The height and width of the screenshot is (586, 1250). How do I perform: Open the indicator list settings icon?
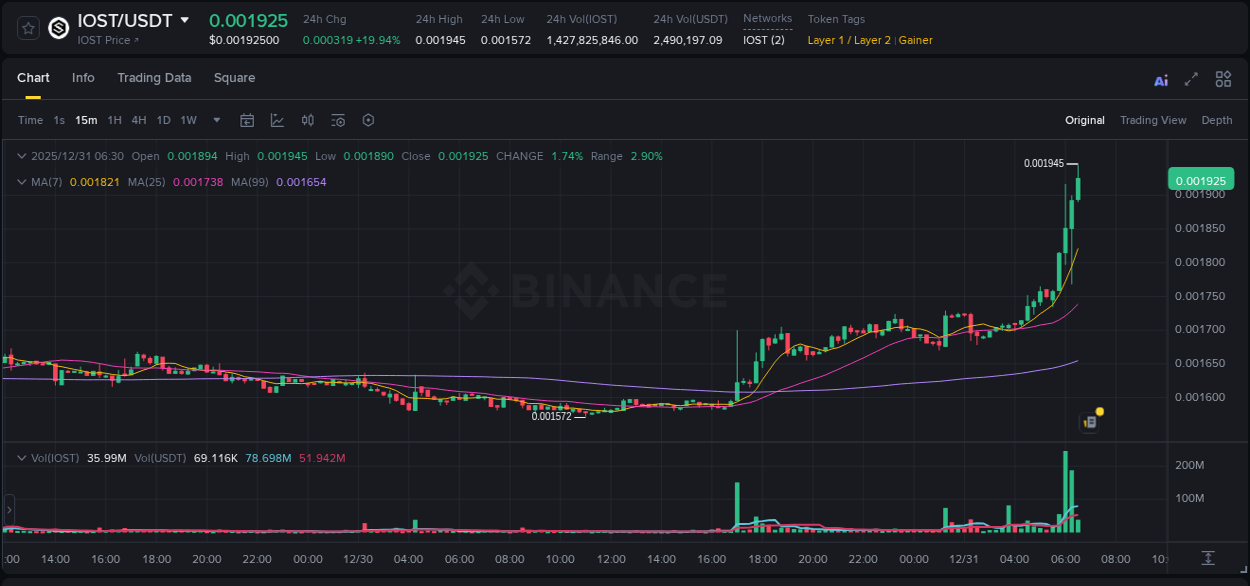click(337, 120)
